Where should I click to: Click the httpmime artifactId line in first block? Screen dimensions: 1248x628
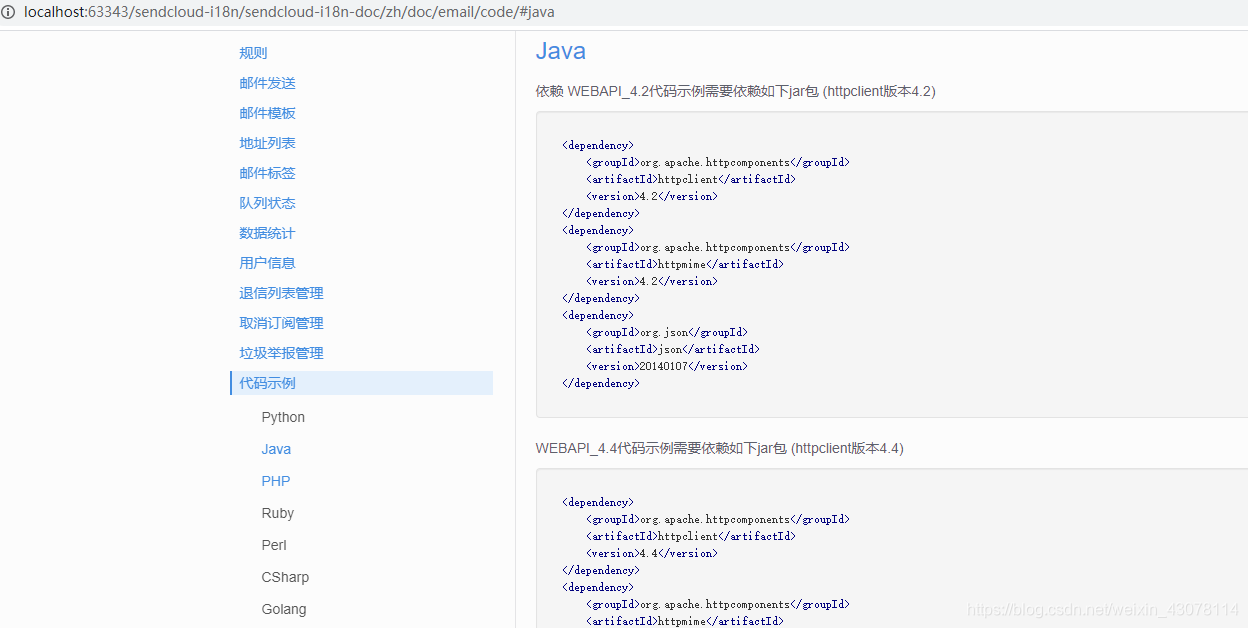tap(685, 264)
